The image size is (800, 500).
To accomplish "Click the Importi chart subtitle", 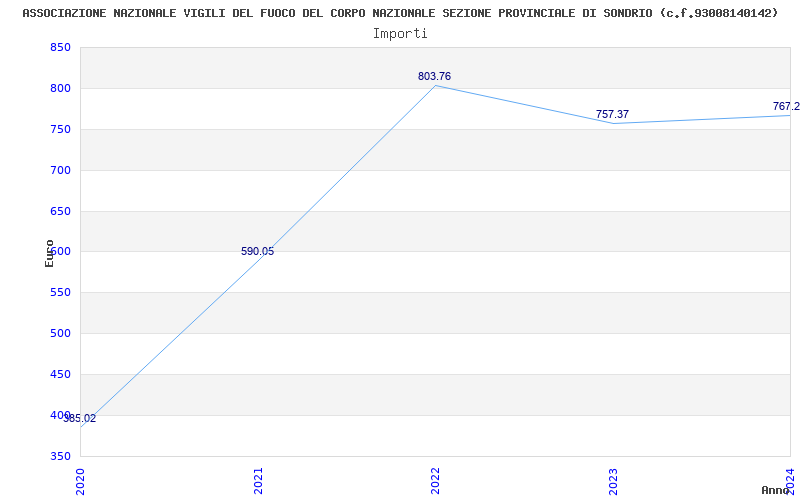I will pyautogui.click(x=400, y=34).
